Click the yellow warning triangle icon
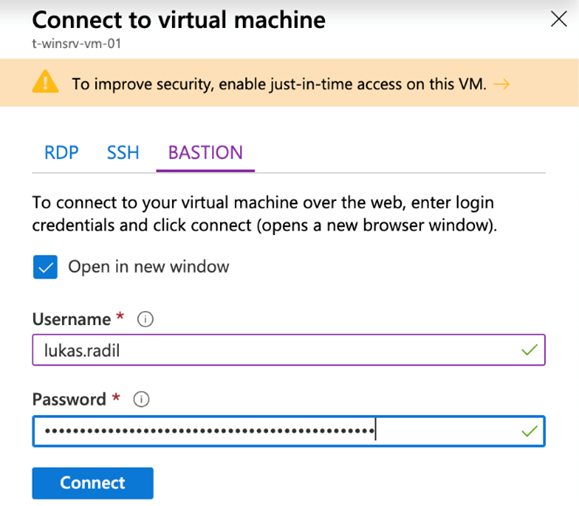Screen dimensions: 579x506 click(x=45, y=82)
